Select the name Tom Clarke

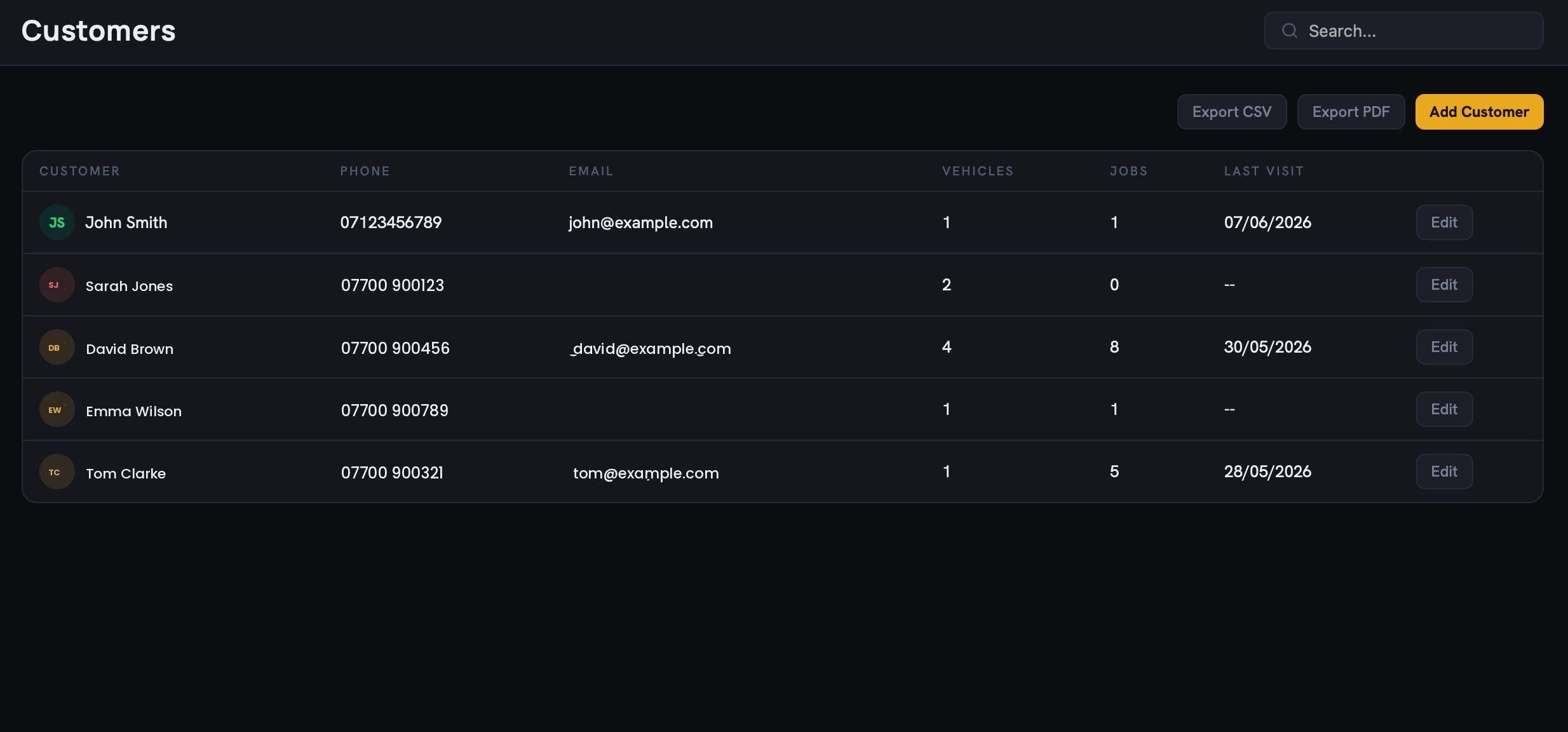pyautogui.click(x=126, y=473)
